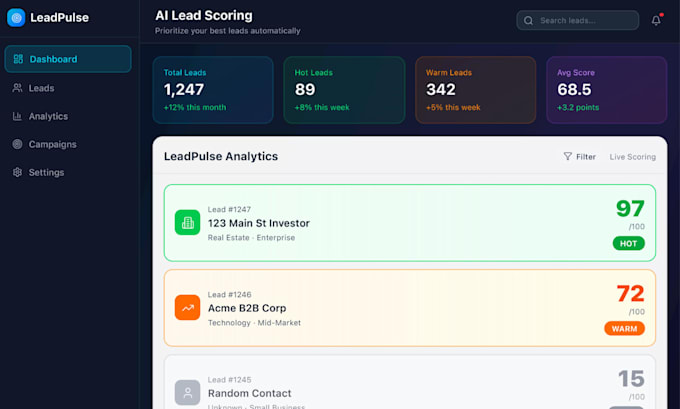Click the Lead #1246 label
Screen dimensions: 680x409
[229, 294]
